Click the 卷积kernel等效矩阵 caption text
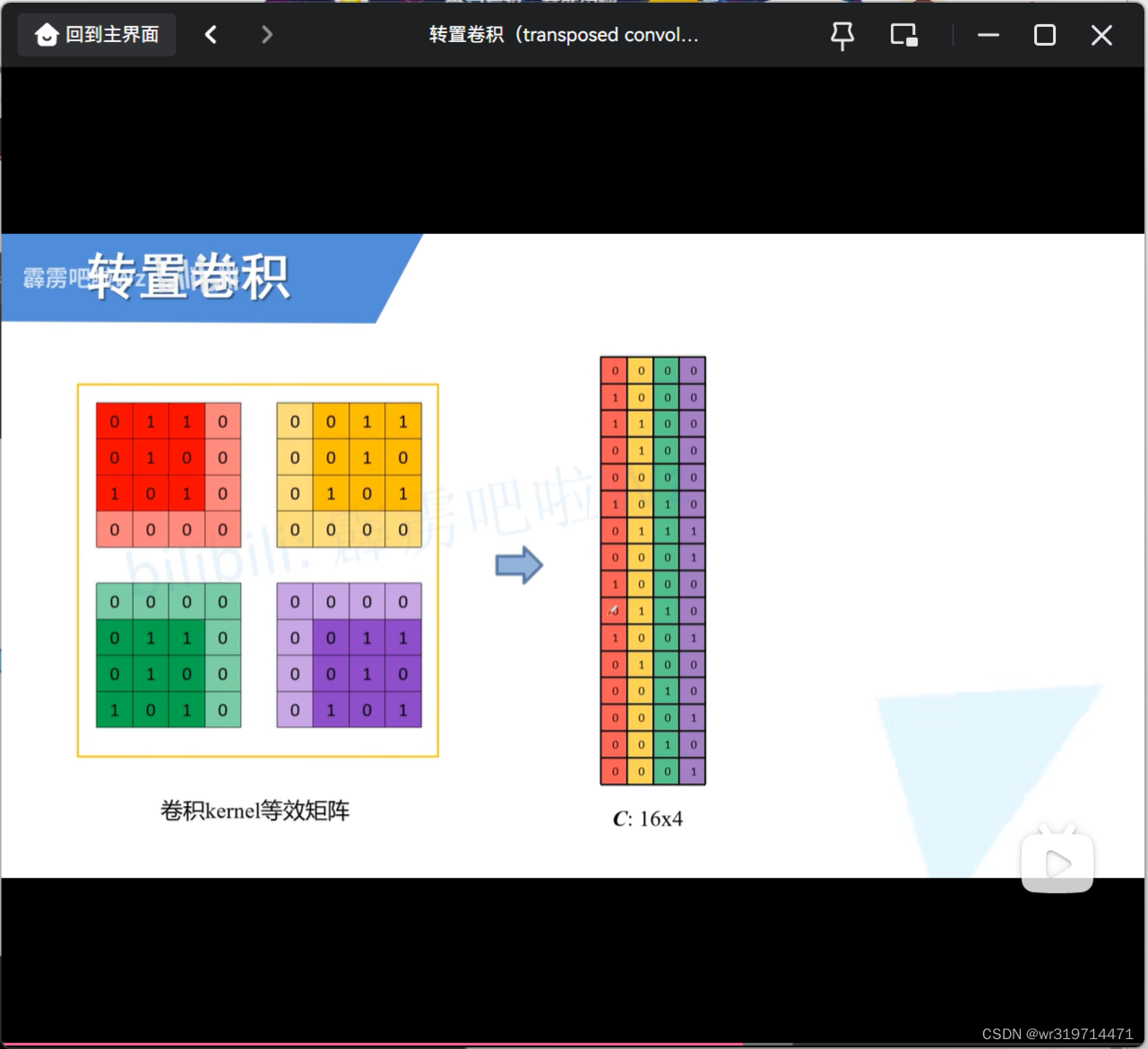 click(255, 811)
